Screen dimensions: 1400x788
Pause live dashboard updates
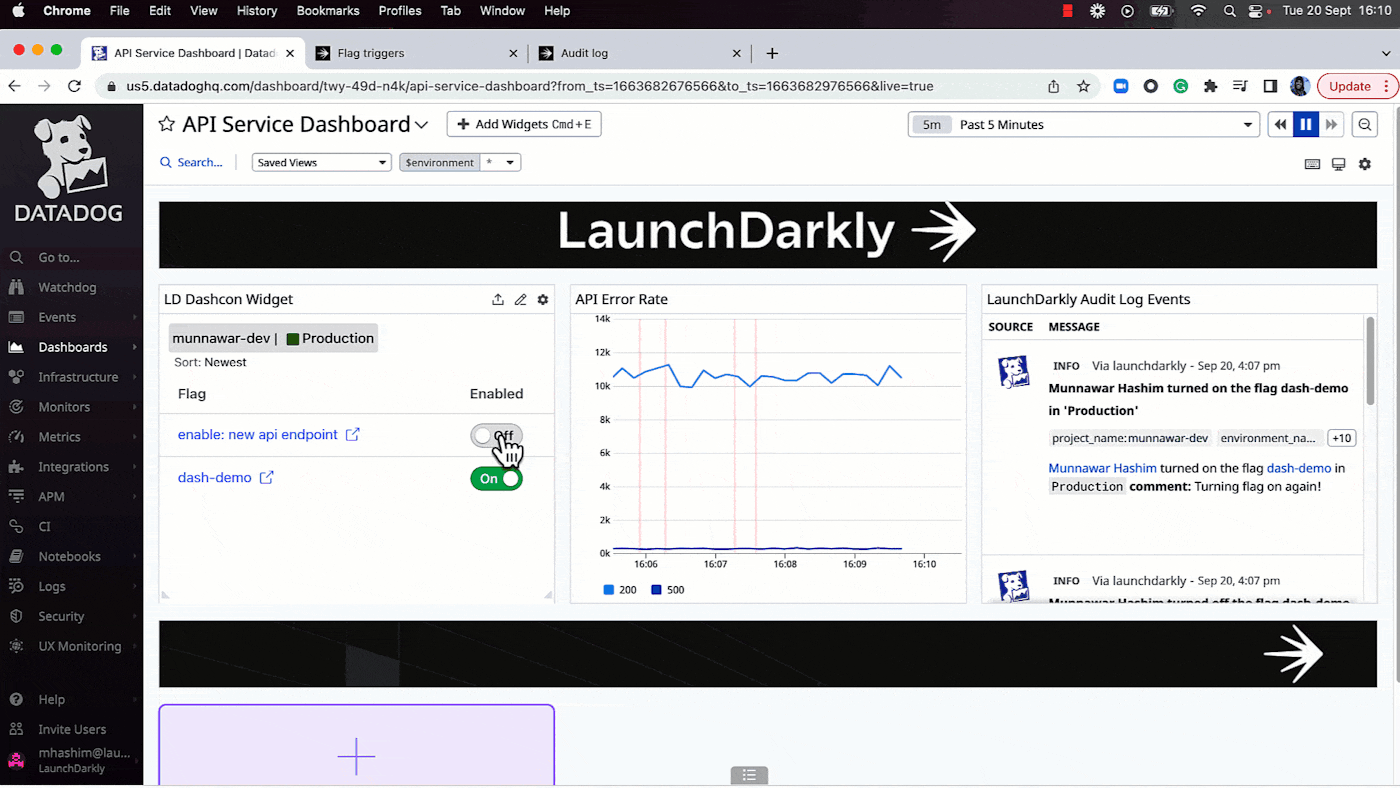(x=1305, y=125)
